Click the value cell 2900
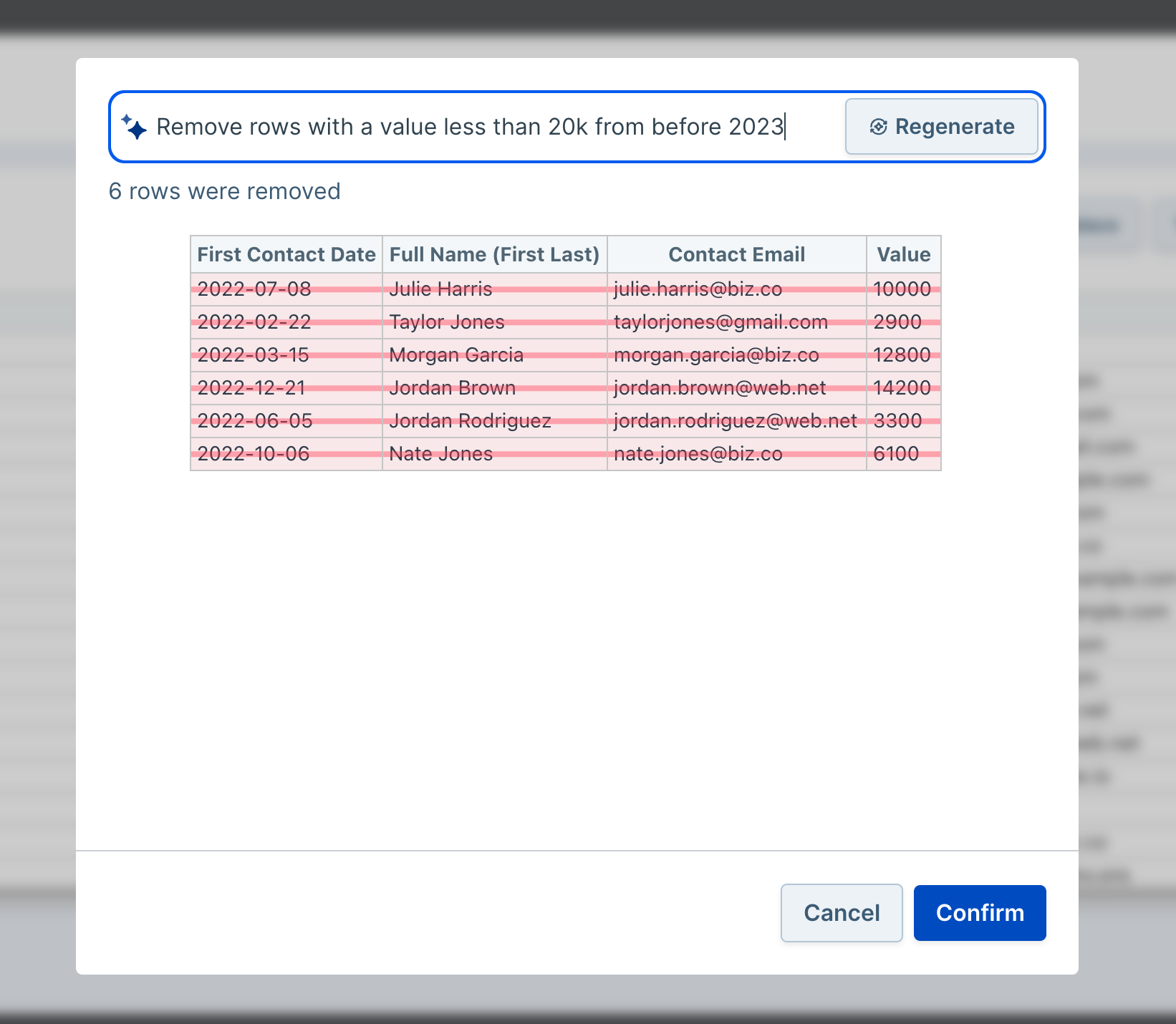 904,322
